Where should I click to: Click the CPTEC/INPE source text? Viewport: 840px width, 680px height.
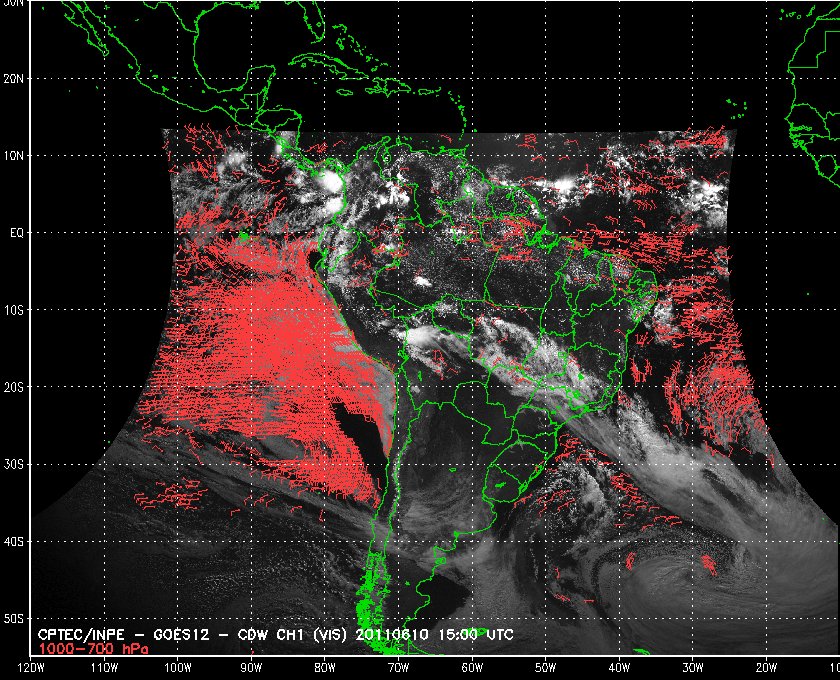click(x=81, y=636)
